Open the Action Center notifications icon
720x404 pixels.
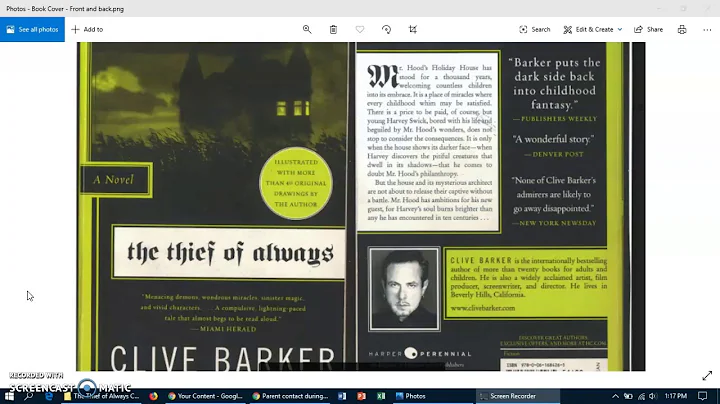tap(703, 396)
